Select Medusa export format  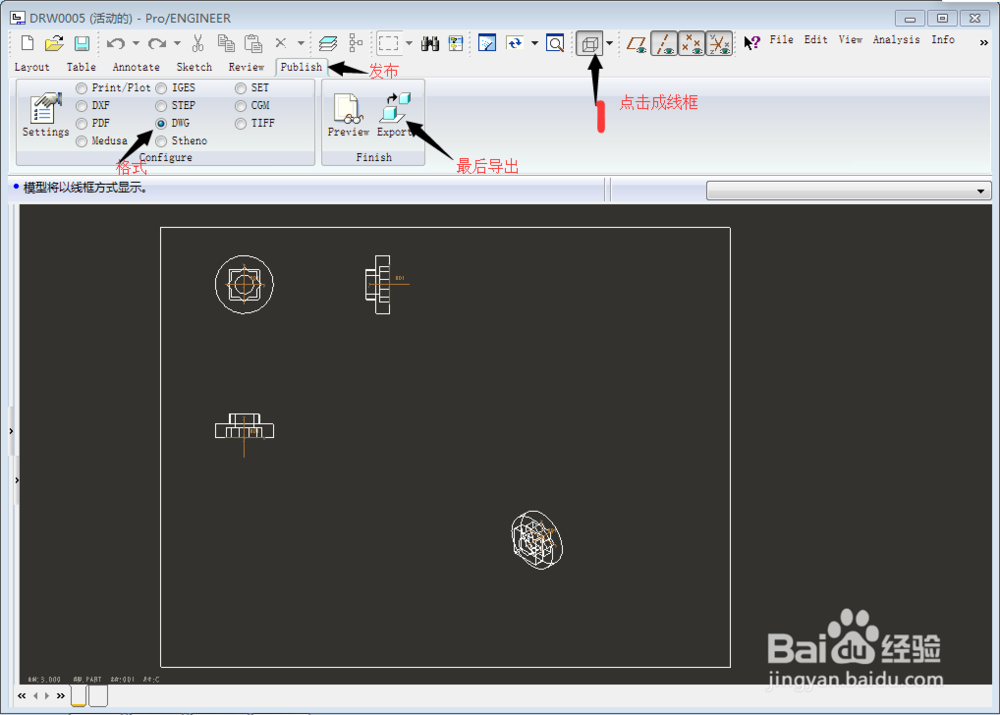[x=82, y=141]
